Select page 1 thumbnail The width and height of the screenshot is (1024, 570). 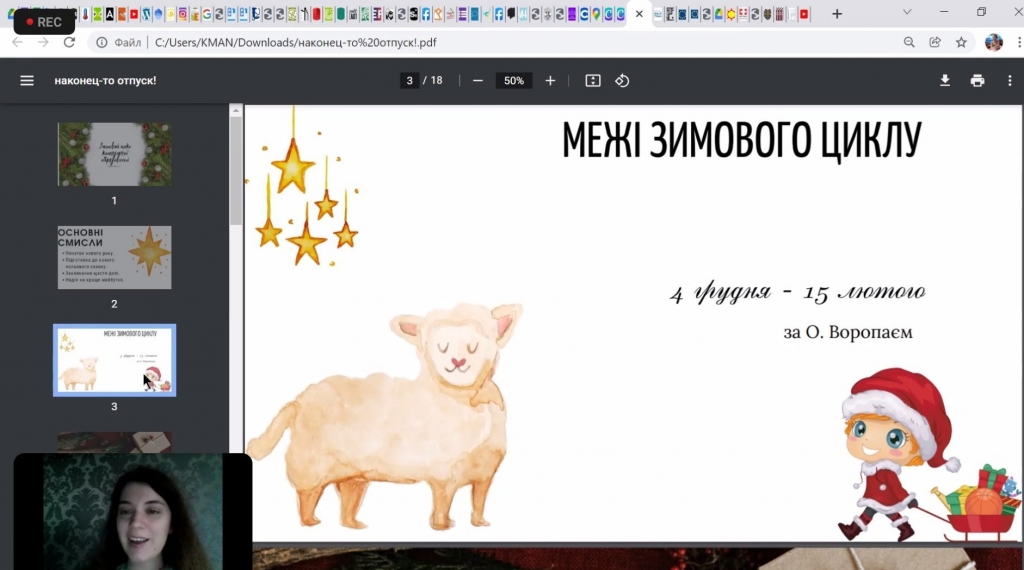pyautogui.click(x=114, y=154)
